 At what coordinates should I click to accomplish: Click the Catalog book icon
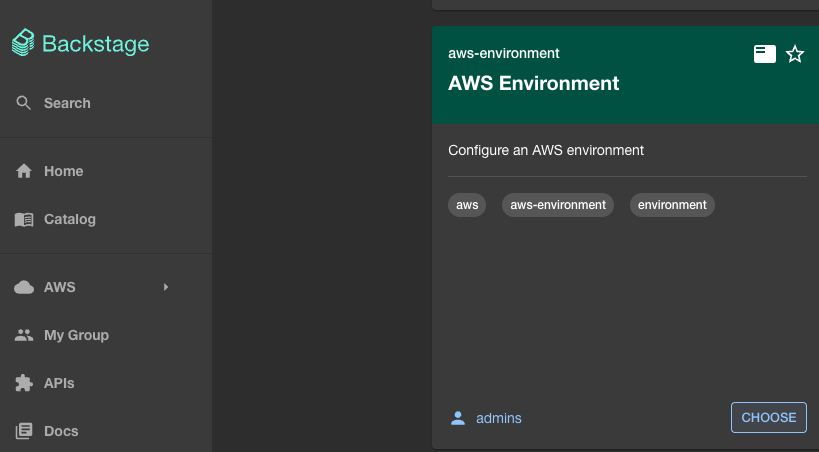click(x=24, y=219)
